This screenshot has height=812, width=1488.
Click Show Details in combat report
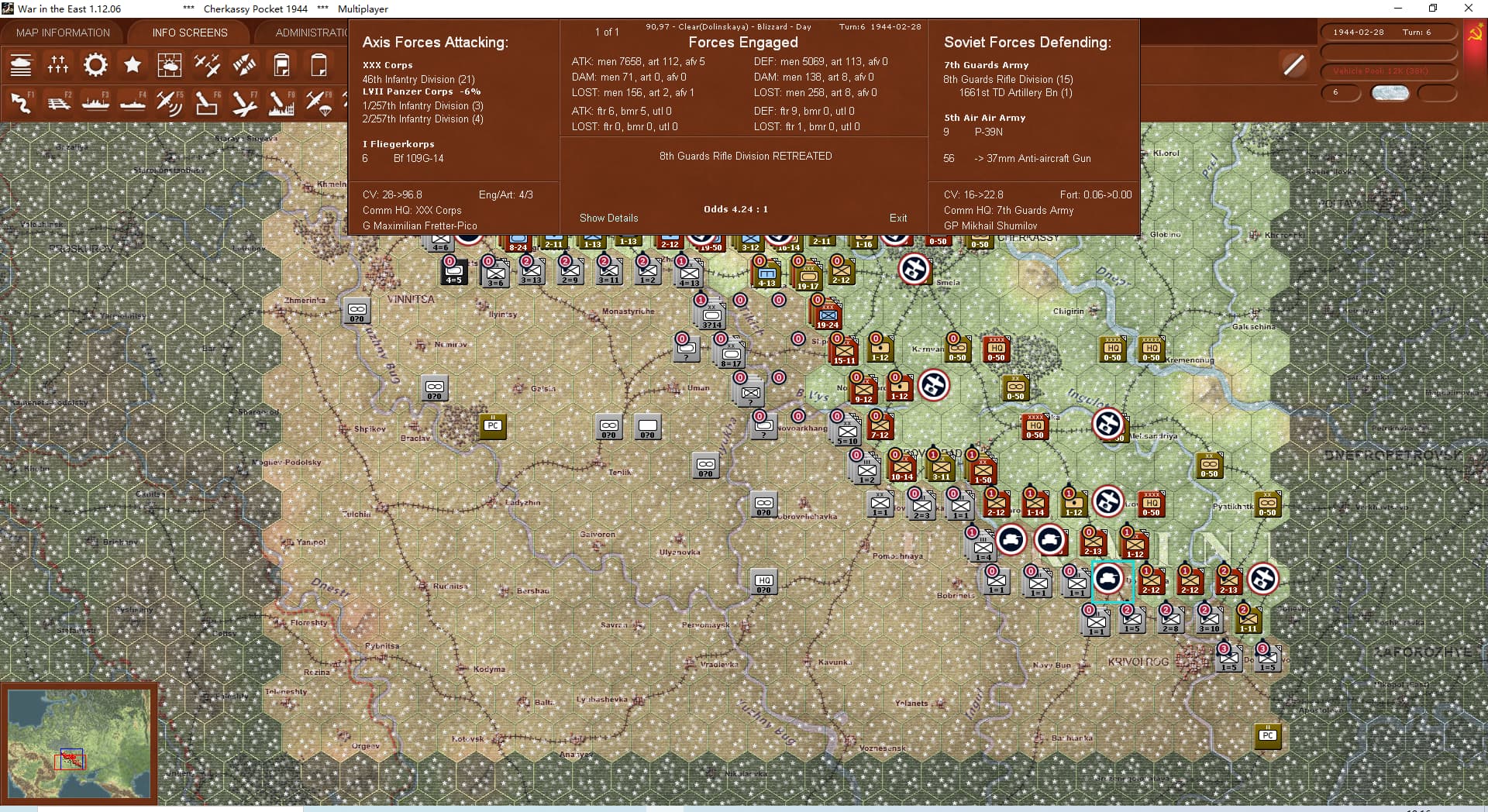coord(609,218)
